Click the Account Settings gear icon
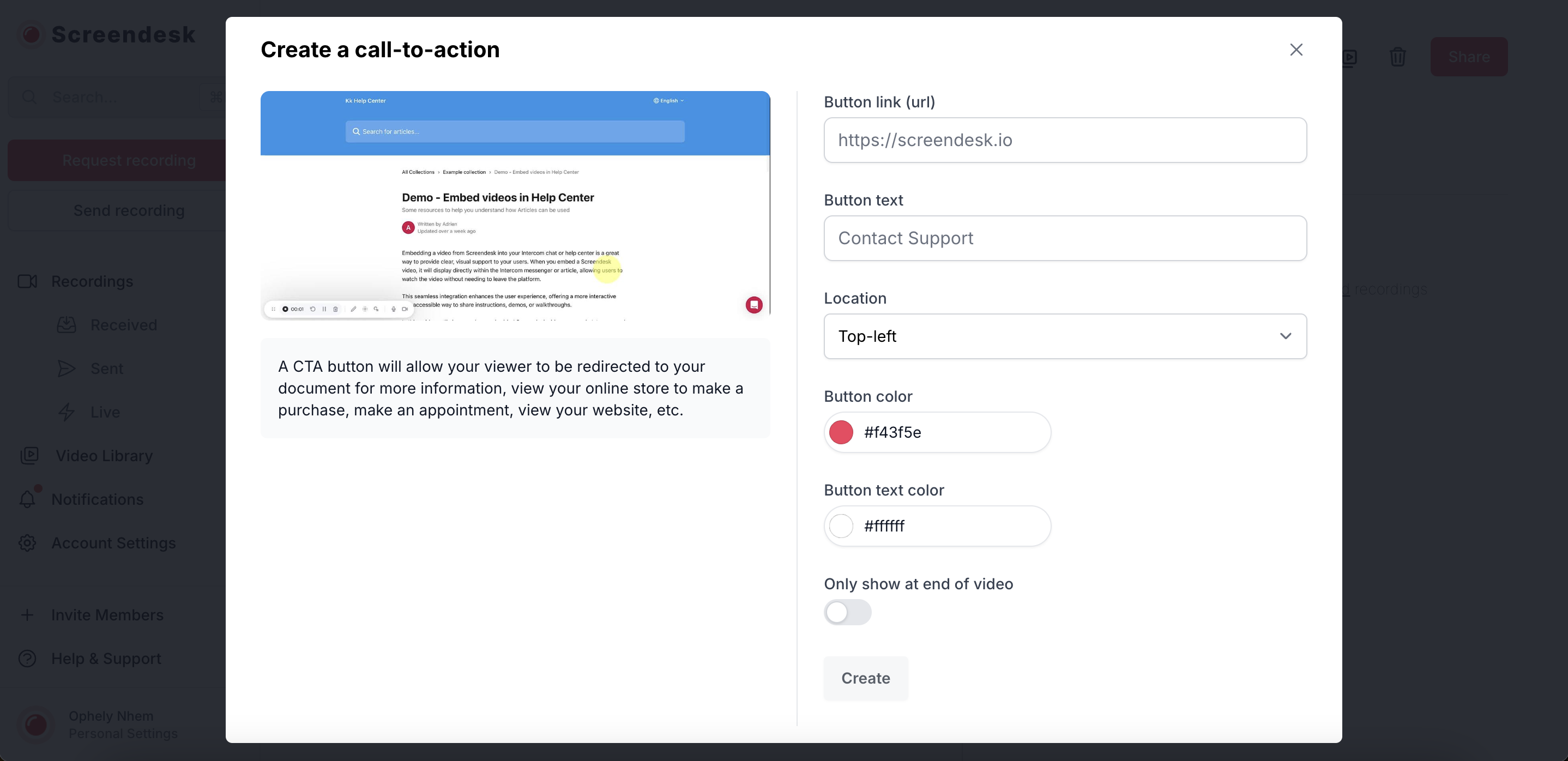This screenshot has width=1568, height=761. click(27, 543)
